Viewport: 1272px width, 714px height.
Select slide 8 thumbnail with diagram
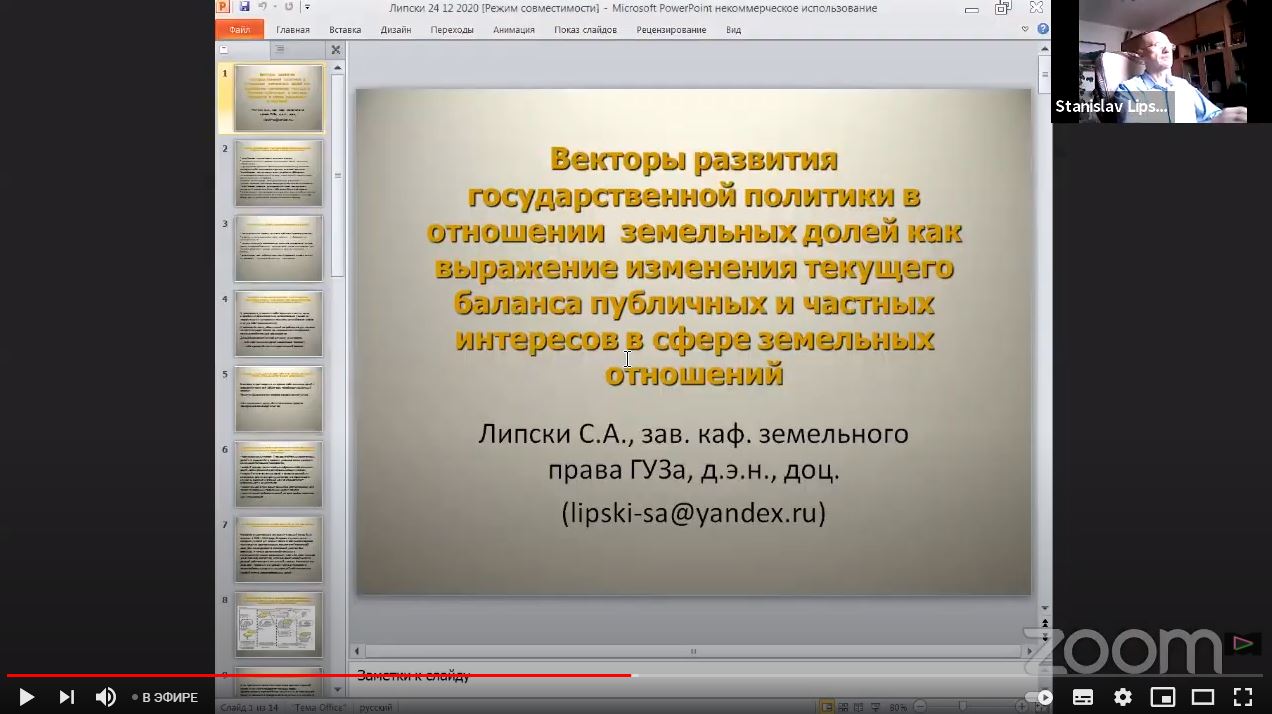click(278, 624)
